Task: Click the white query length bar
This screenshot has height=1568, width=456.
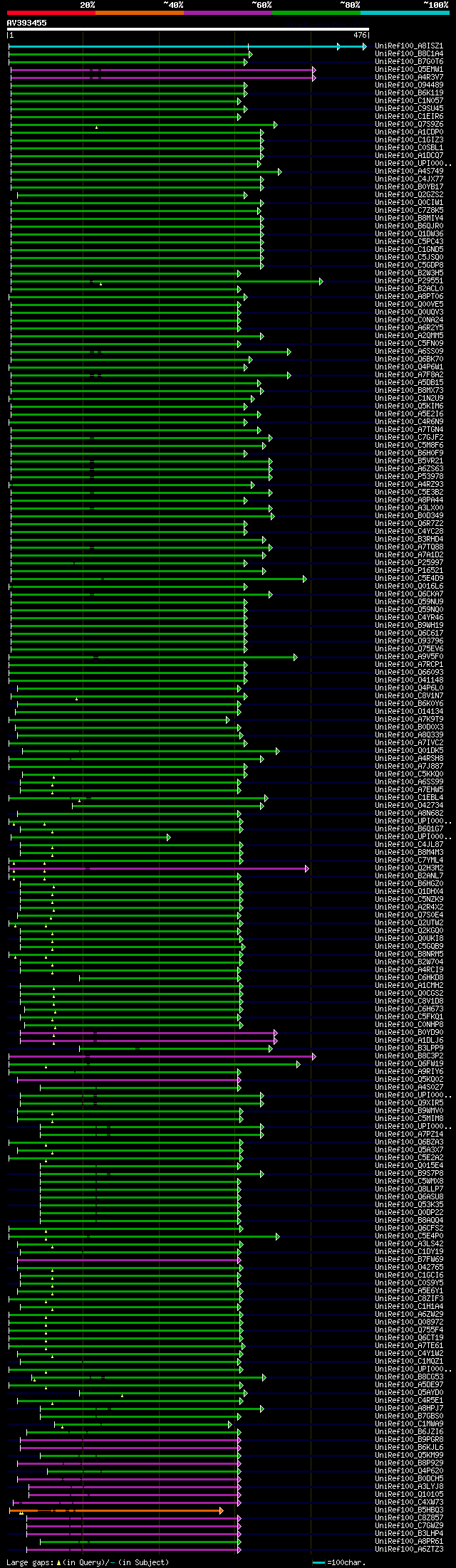Action: 188,29
